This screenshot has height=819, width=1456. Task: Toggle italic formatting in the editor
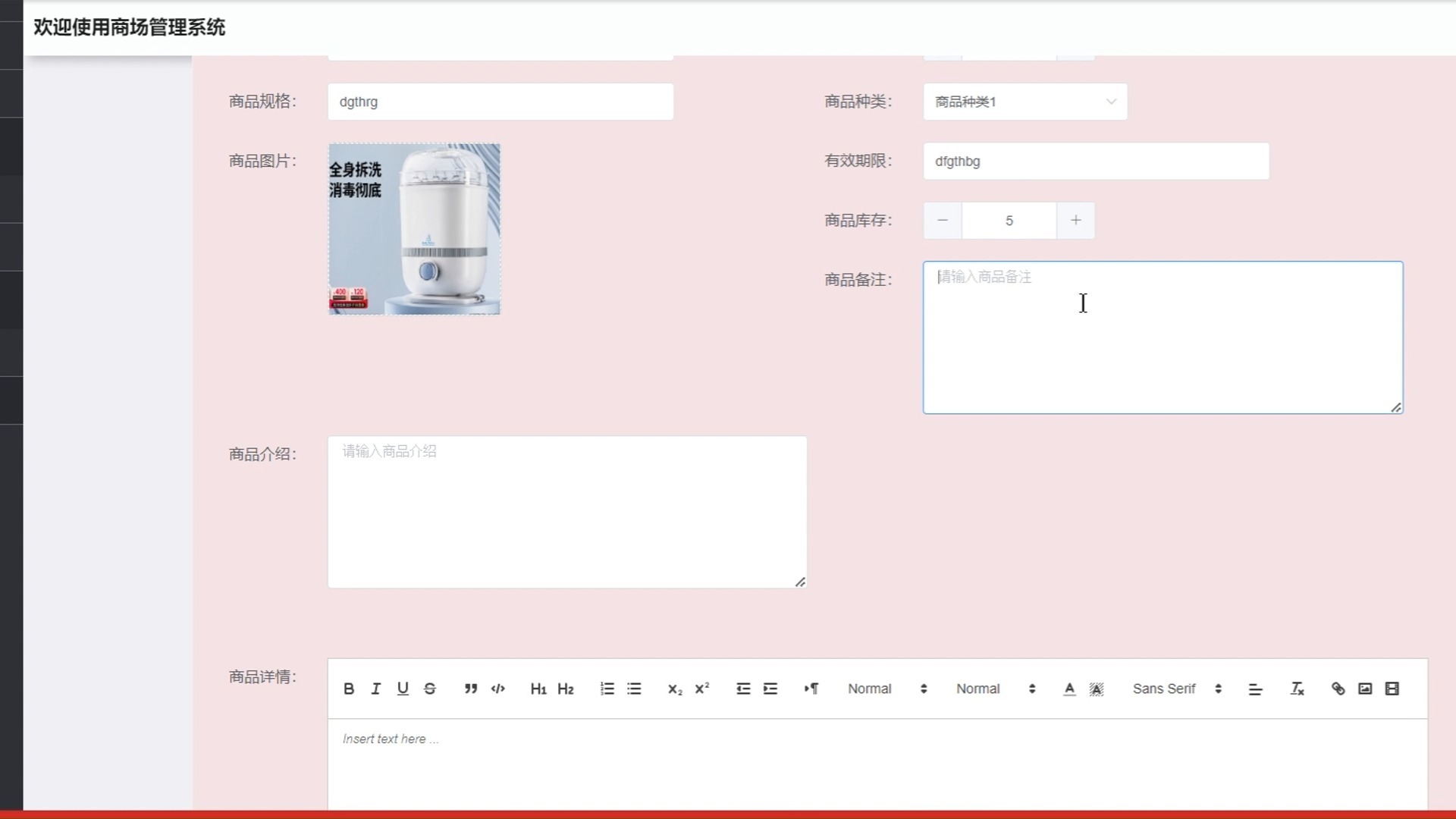pos(375,689)
